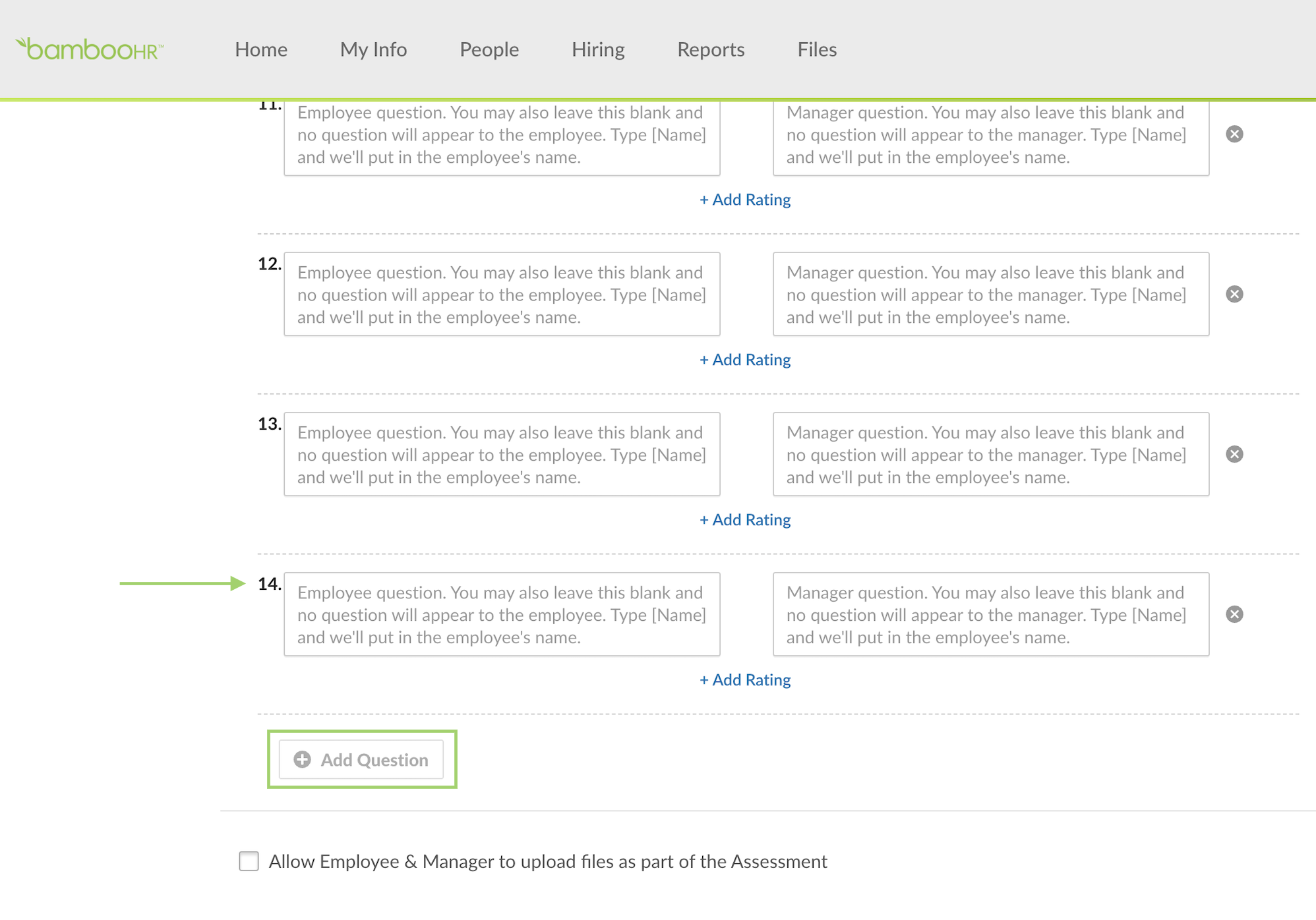1316x920 pixels.
Task: Enable file uploads for the Assessment checkbox
Action: click(x=249, y=861)
